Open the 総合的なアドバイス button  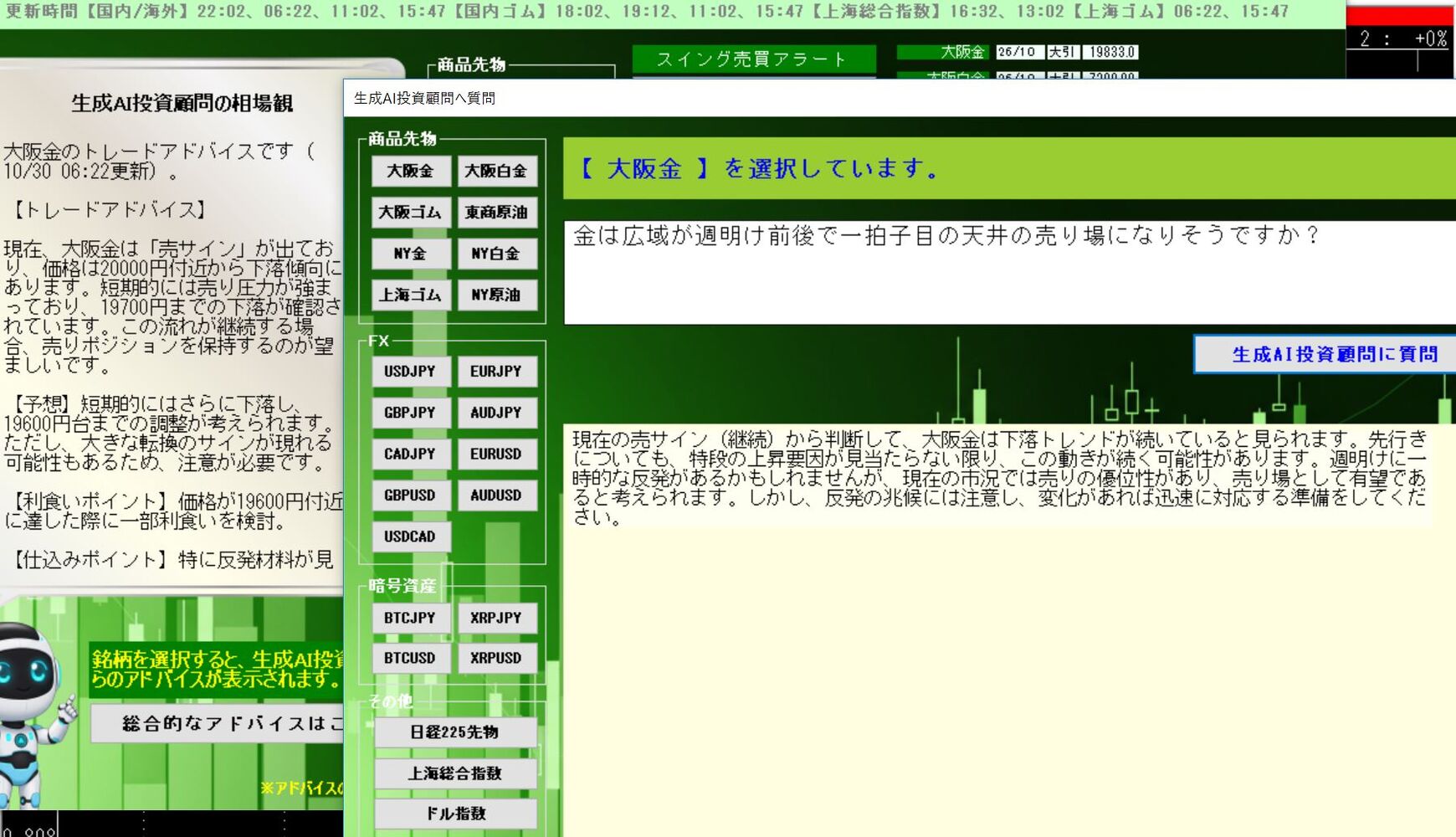218,724
